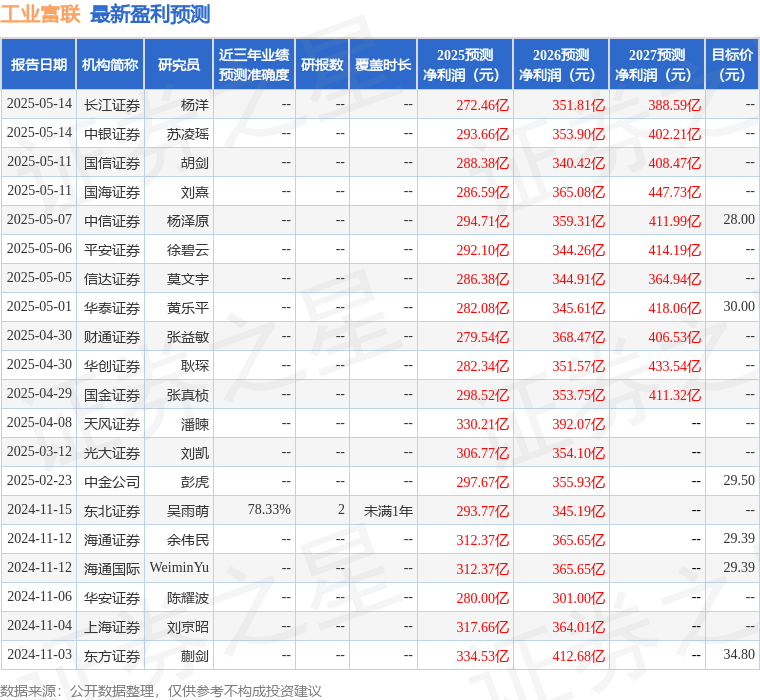Image resolution: width=760 pixels, height=700 pixels.
Task: Click the 机构简称 column header
Action: 110,65
